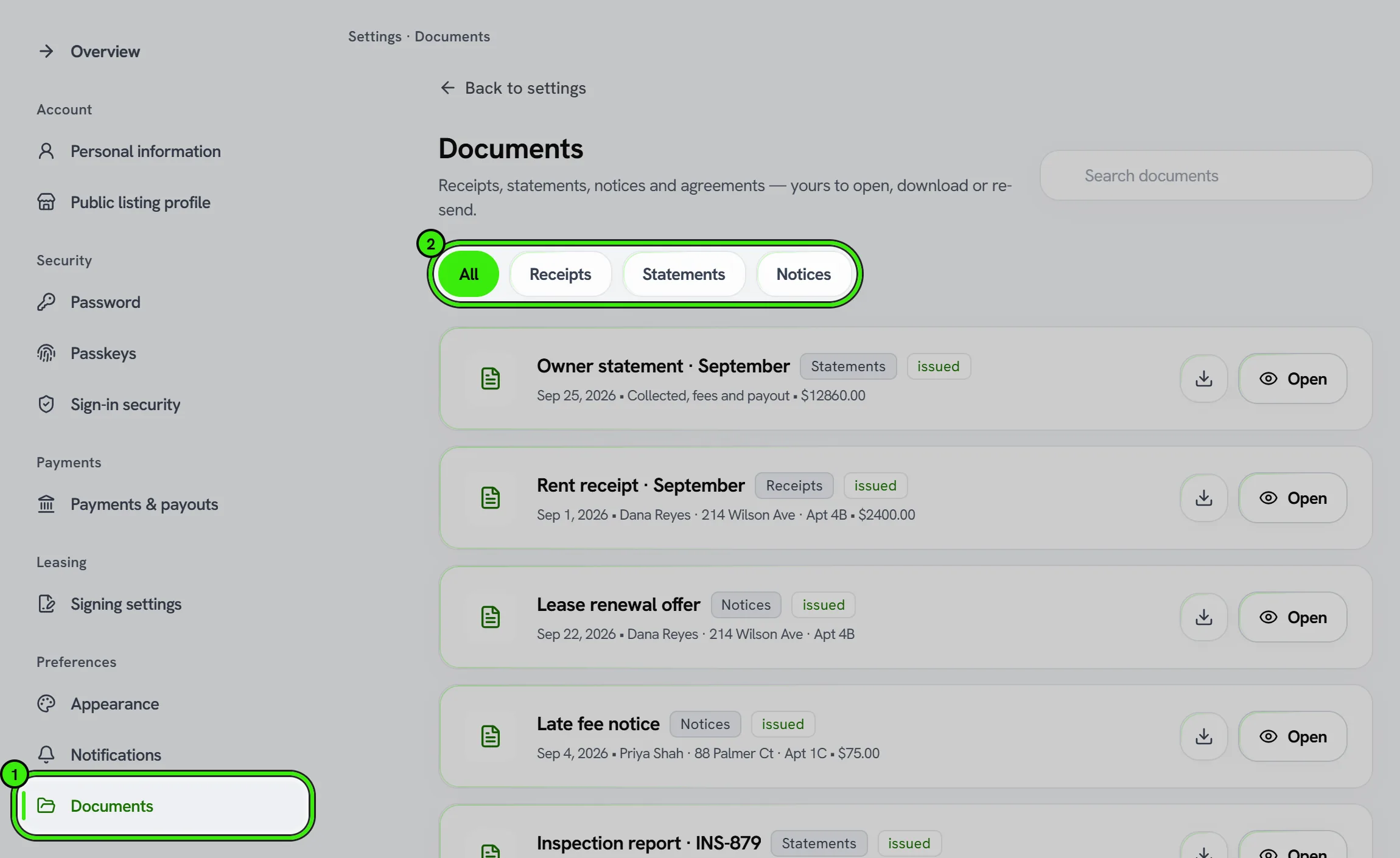Click the Settings breadcrumb link
The image size is (1400, 858).
[374, 37]
